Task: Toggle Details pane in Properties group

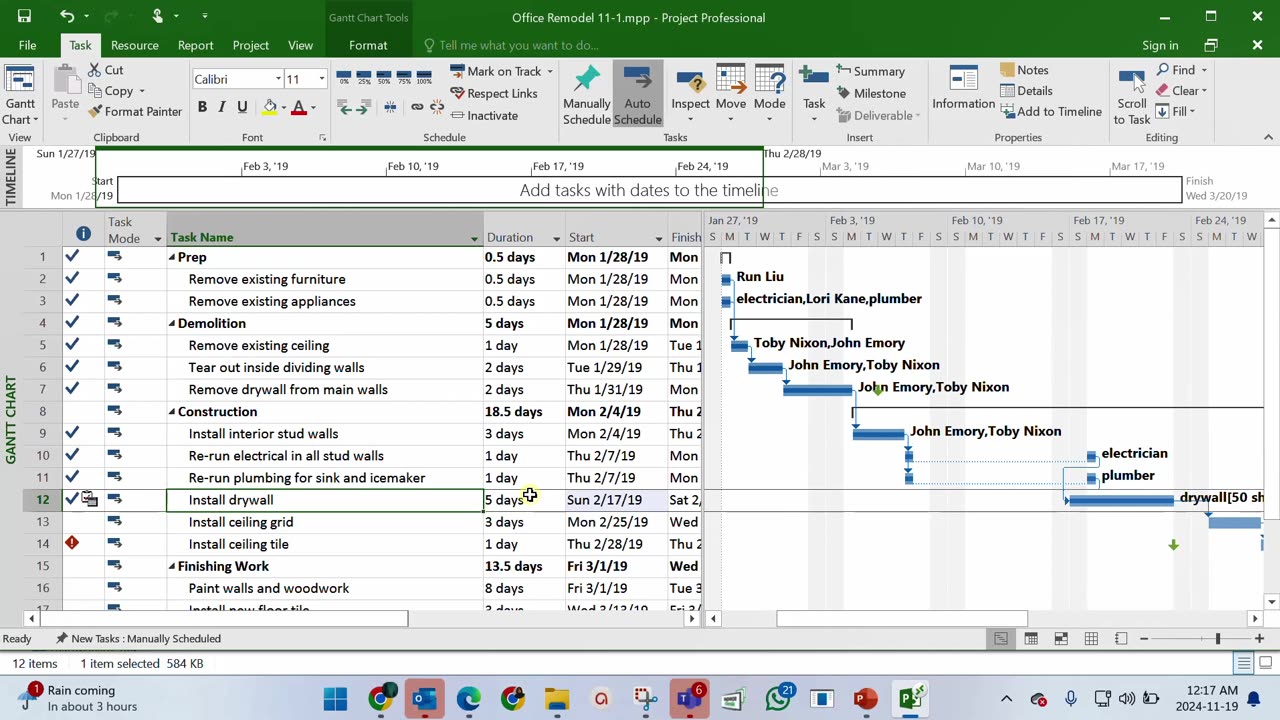Action: point(1026,90)
